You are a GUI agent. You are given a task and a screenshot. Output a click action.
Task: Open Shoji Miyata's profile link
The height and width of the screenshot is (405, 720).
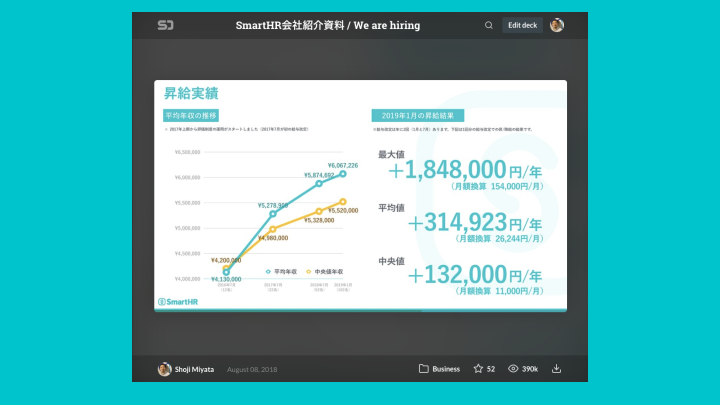[194, 369]
